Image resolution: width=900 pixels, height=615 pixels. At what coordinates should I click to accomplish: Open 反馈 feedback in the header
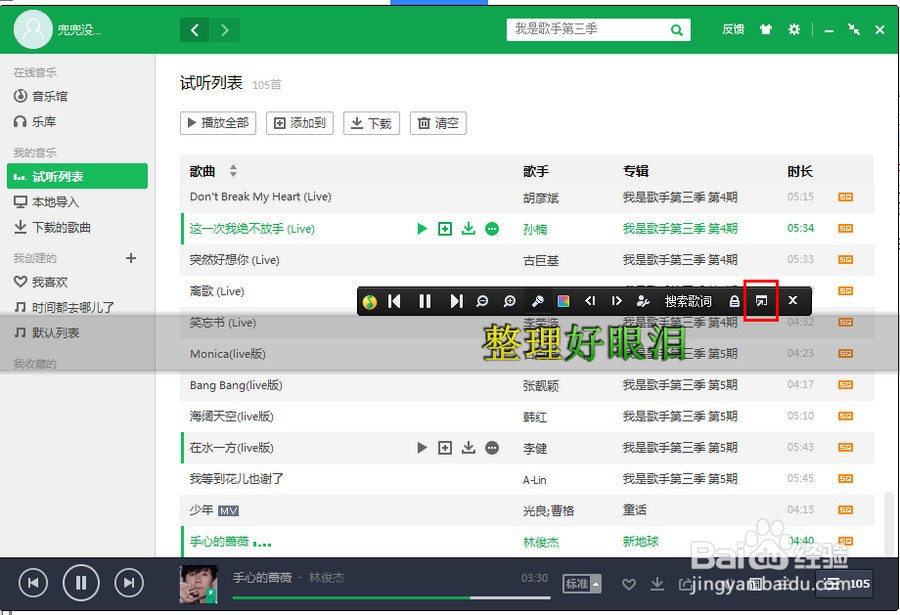[733, 29]
